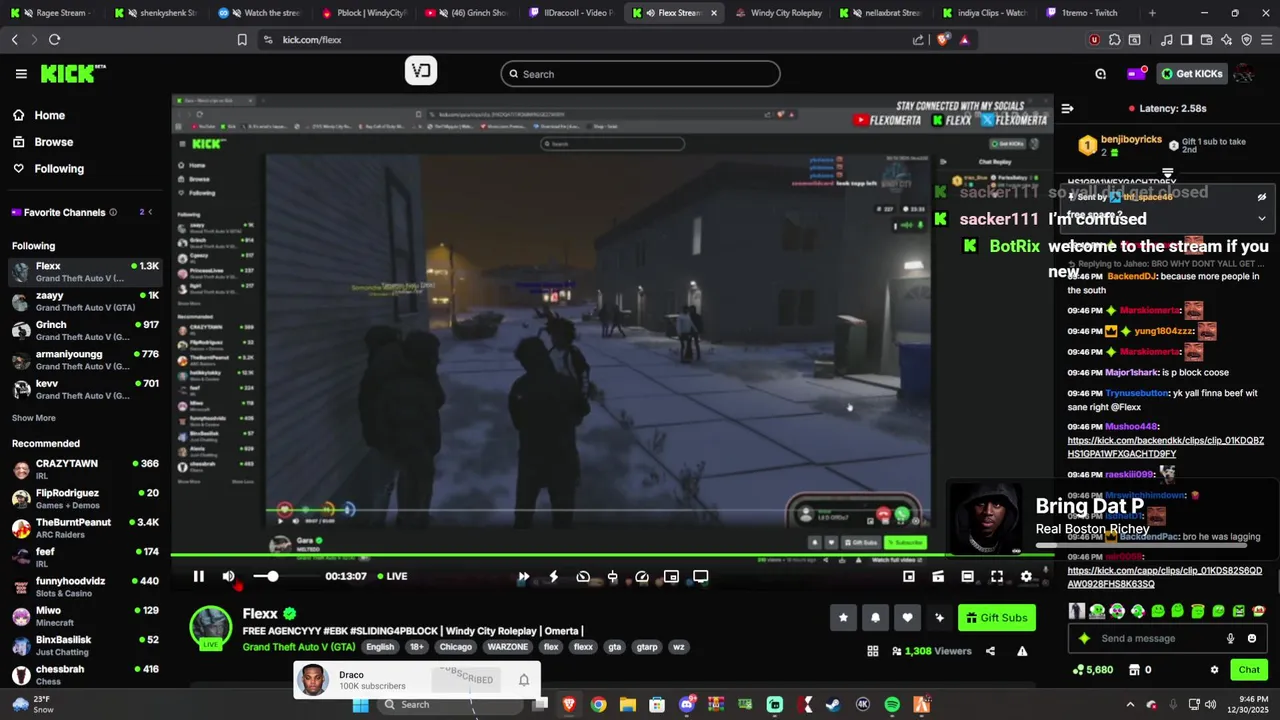Open kevv channel in sidebar
Image resolution: width=1280 pixels, height=720 pixels.
pos(85,389)
